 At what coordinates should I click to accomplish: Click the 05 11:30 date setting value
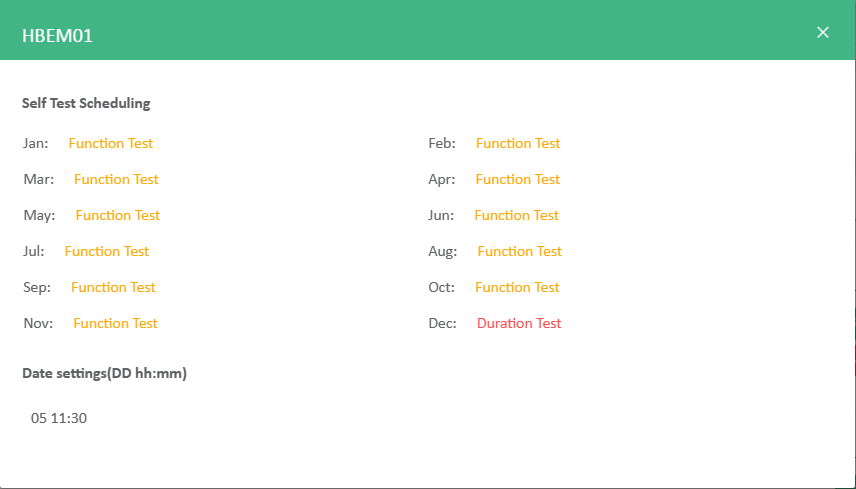(x=59, y=418)
